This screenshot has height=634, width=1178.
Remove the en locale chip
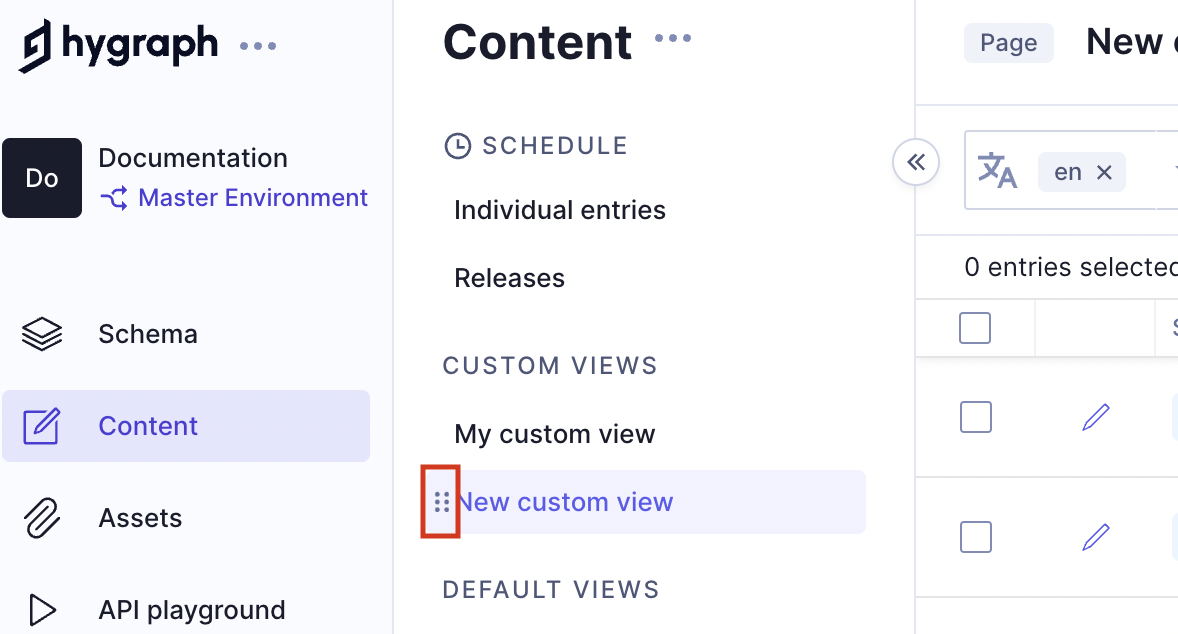[1104, 172]
